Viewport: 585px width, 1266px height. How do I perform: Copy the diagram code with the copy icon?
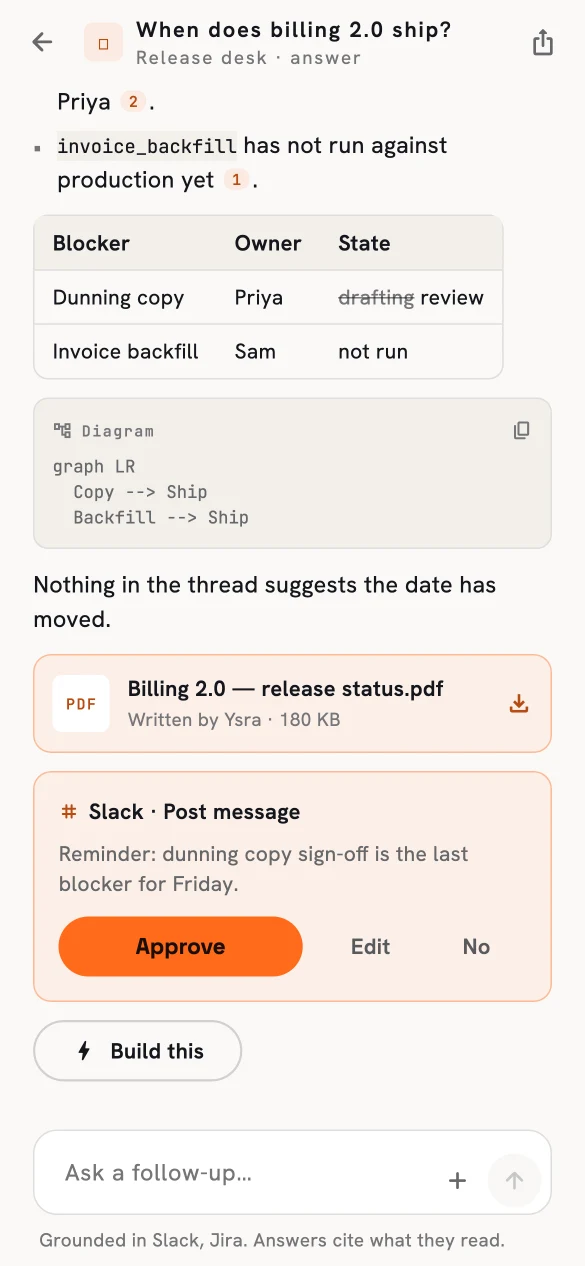click(522, 430)
